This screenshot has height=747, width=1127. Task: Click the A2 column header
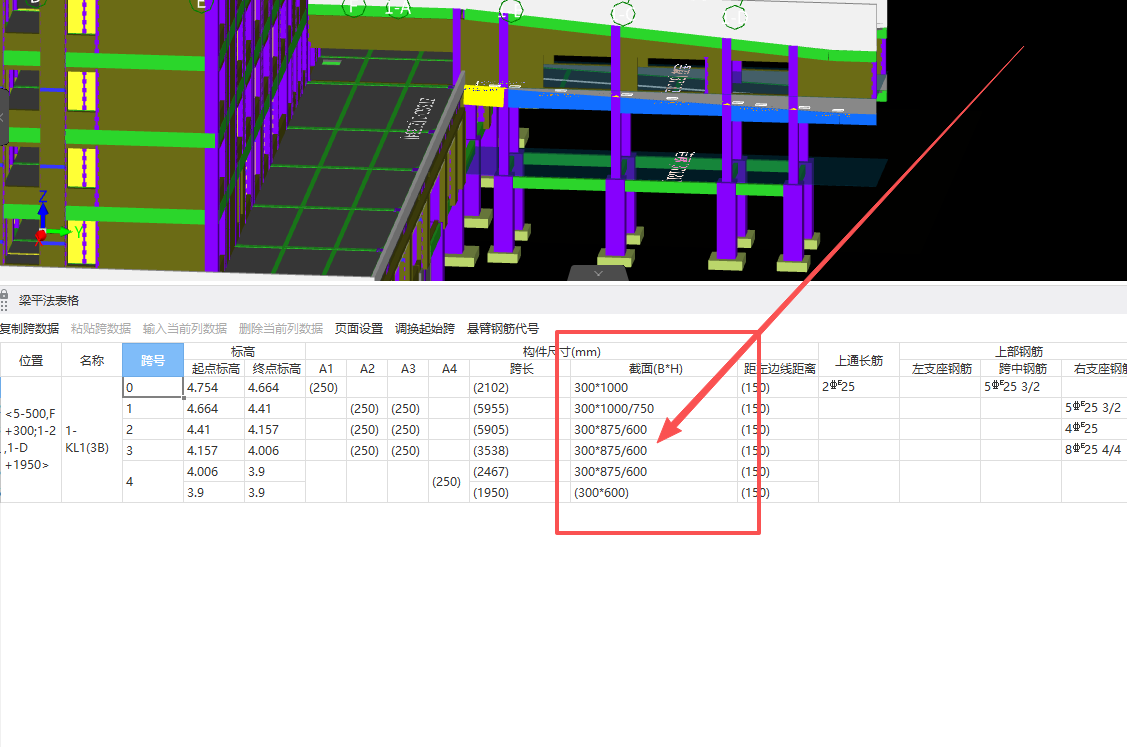(x=367, y=368)
